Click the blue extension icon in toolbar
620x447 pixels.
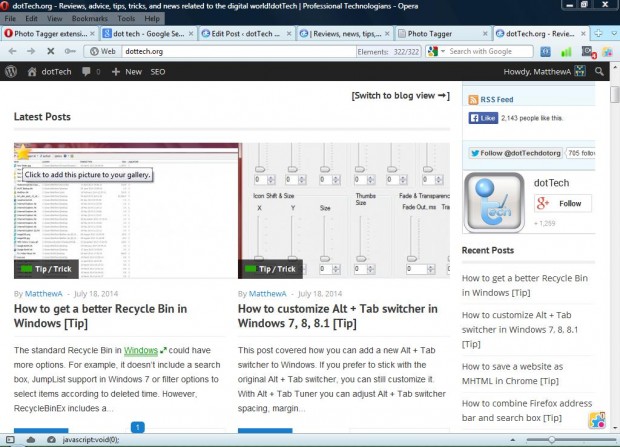pos(546,51)
